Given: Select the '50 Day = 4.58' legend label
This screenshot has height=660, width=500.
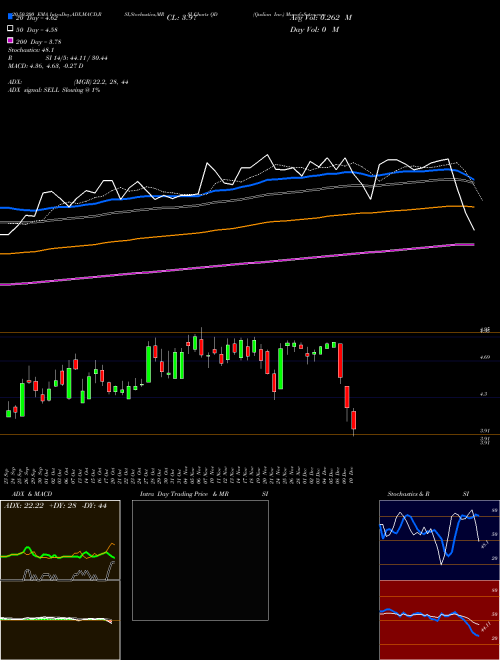Looking at the screenshot, I should [x=37, y=30].
